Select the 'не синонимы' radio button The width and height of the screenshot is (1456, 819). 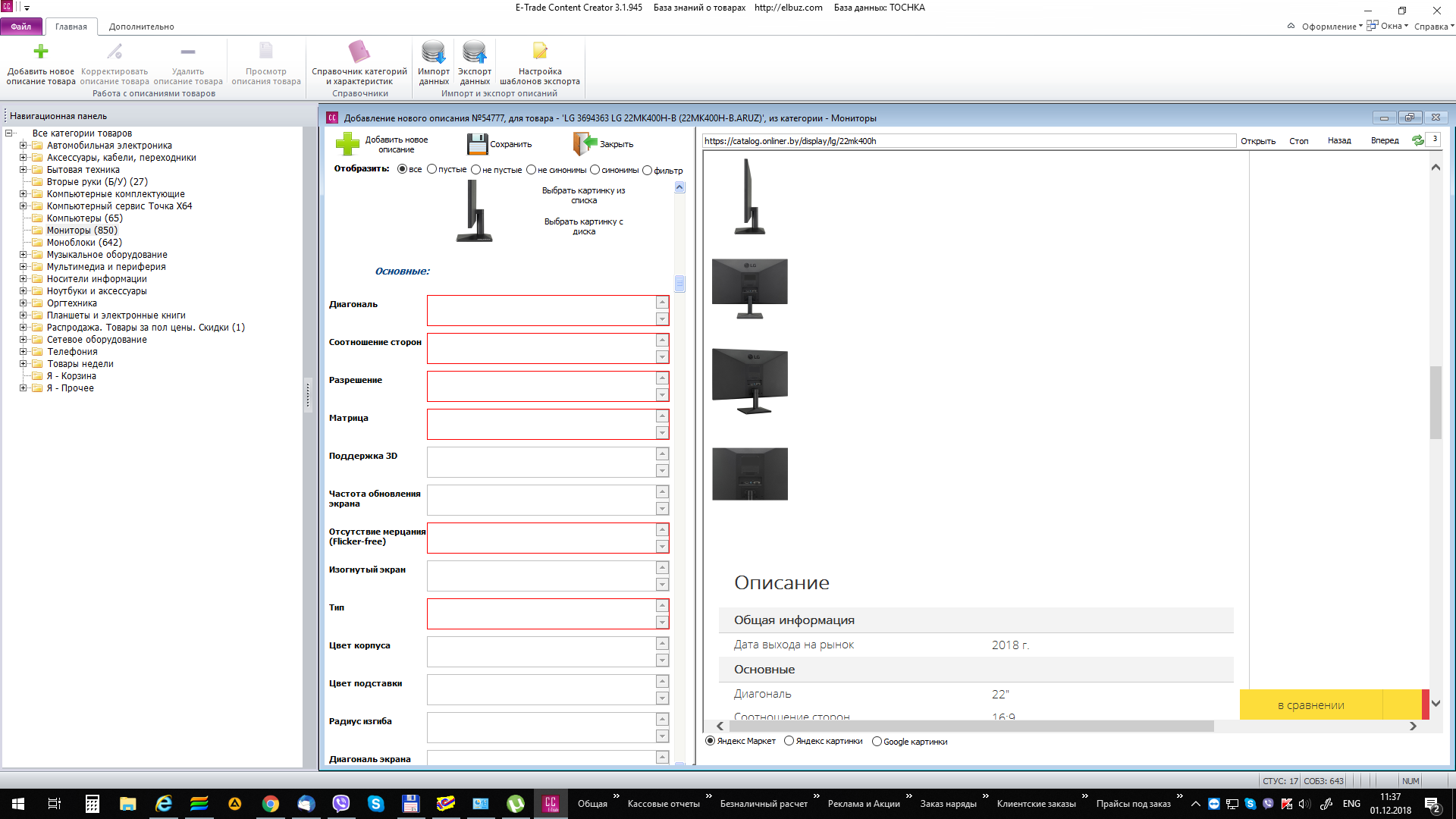531,170
